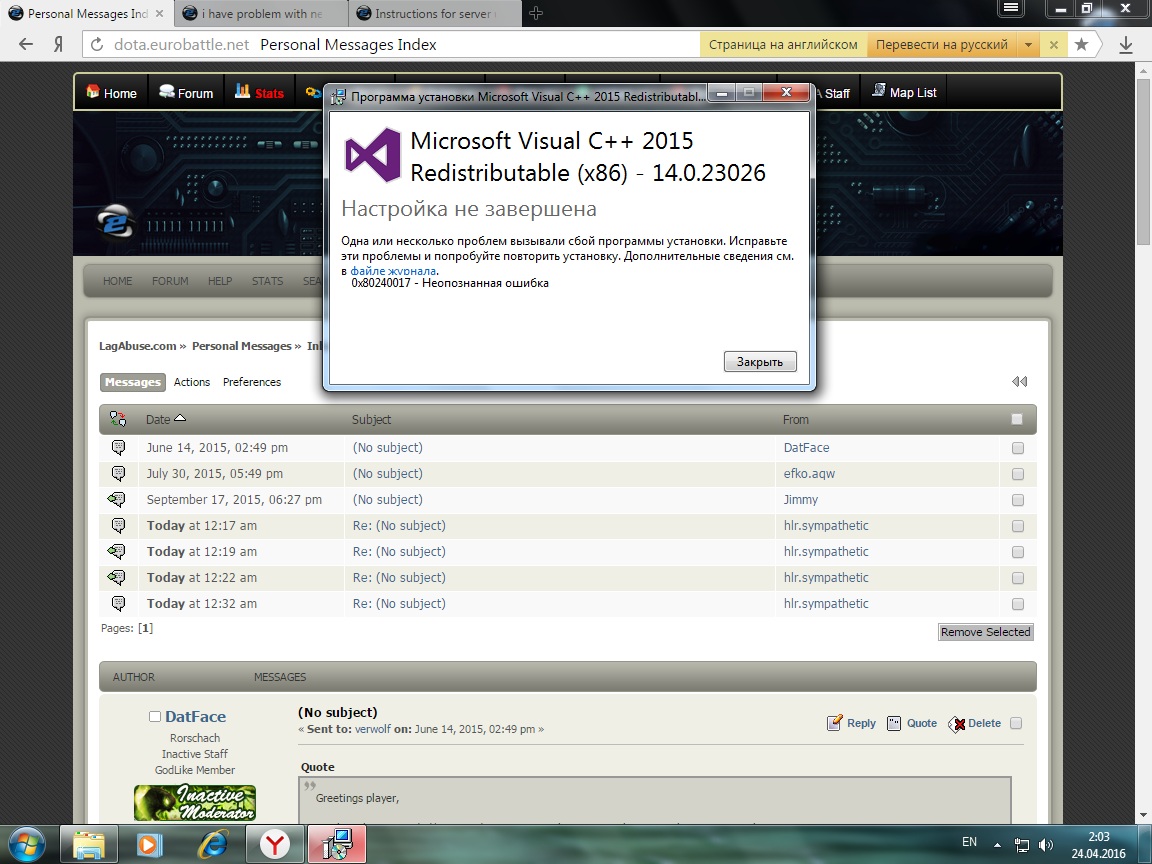Check the Today 12:17 am message checkbox
This screenshot has width=1152, height=864.
[1018, 526]
